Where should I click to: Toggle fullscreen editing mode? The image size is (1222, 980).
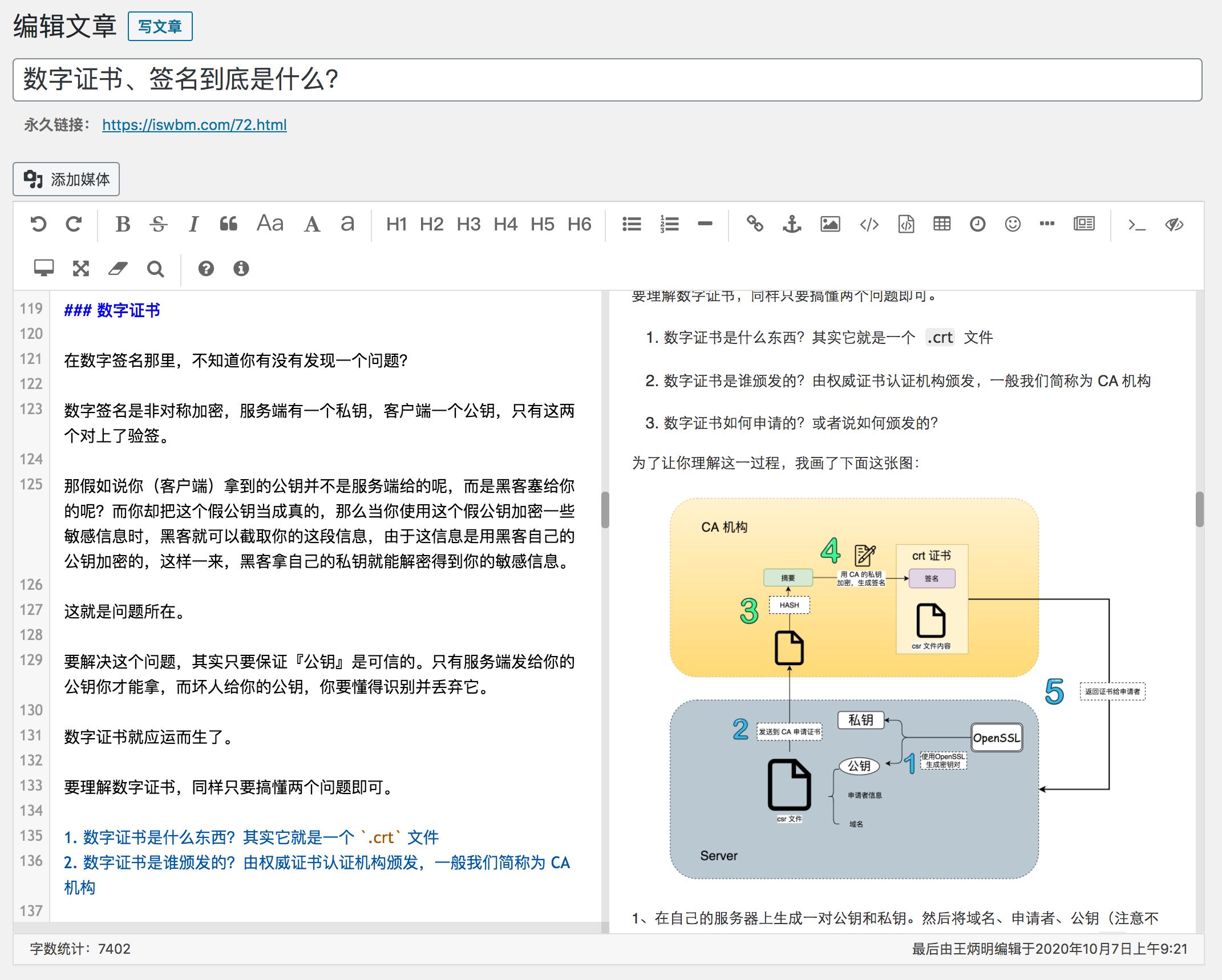pyautogui.click(x=81, y=268)
